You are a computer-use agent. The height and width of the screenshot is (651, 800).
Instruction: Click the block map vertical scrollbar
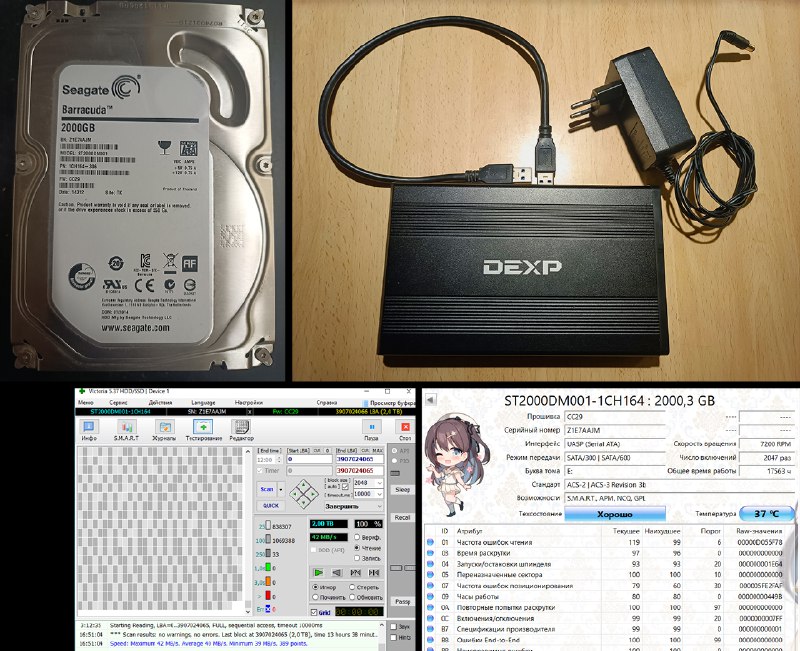click(248, 531)
